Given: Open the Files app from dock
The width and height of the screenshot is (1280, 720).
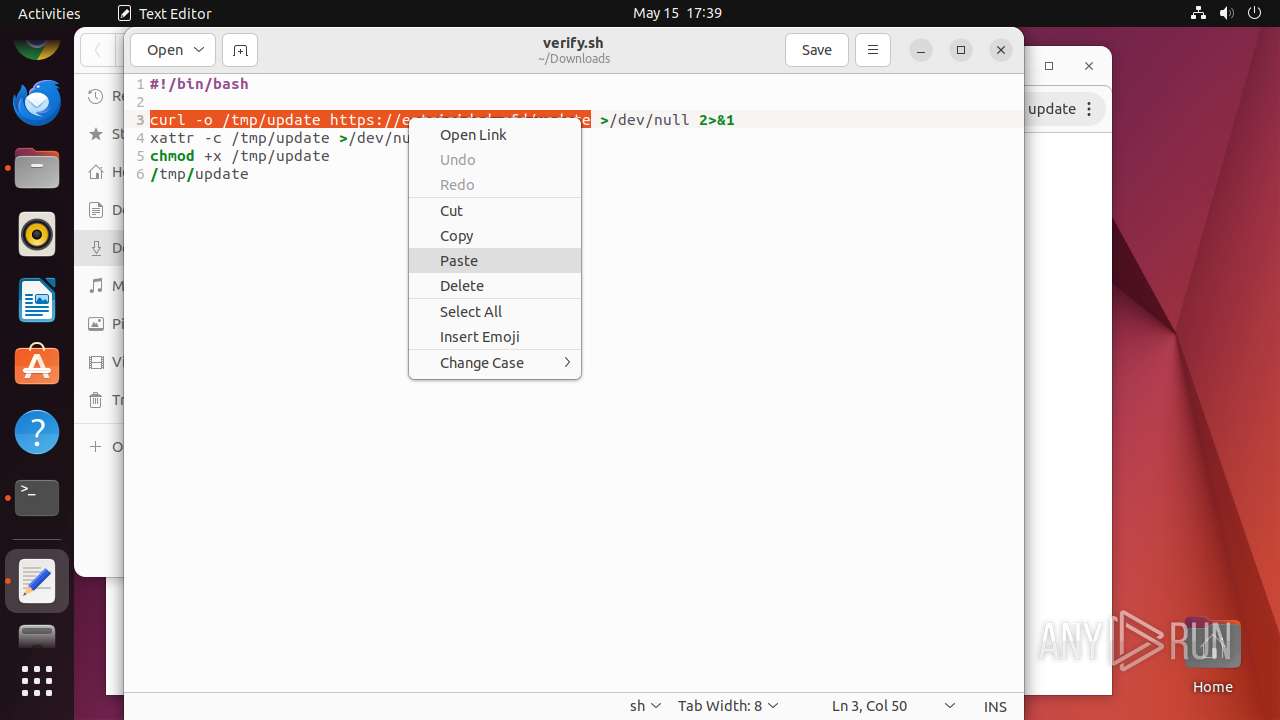Looking at the screenshot, I should pos(37,169).
